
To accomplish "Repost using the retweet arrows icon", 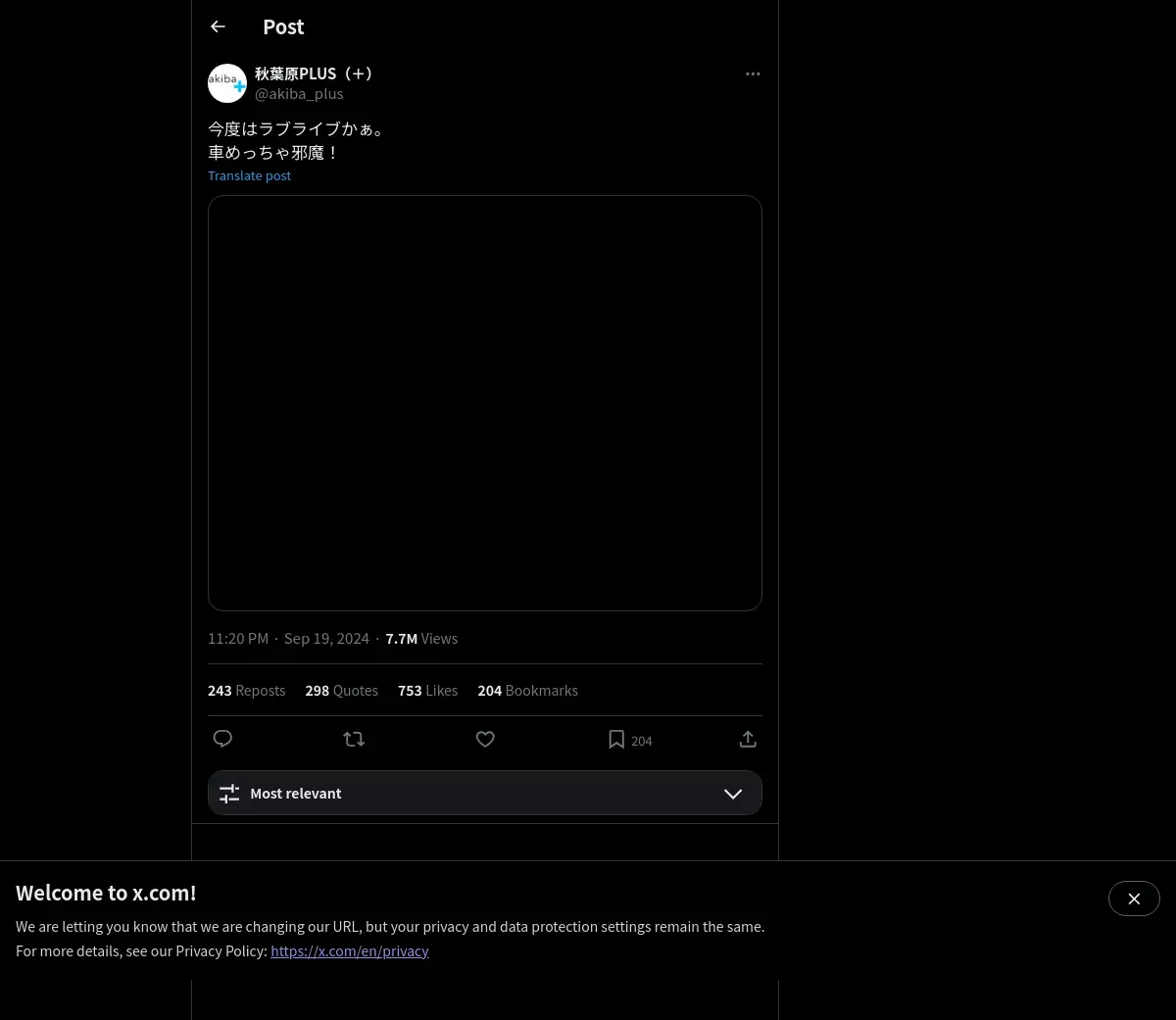I will pyautogui.click(x=354, y=739).
